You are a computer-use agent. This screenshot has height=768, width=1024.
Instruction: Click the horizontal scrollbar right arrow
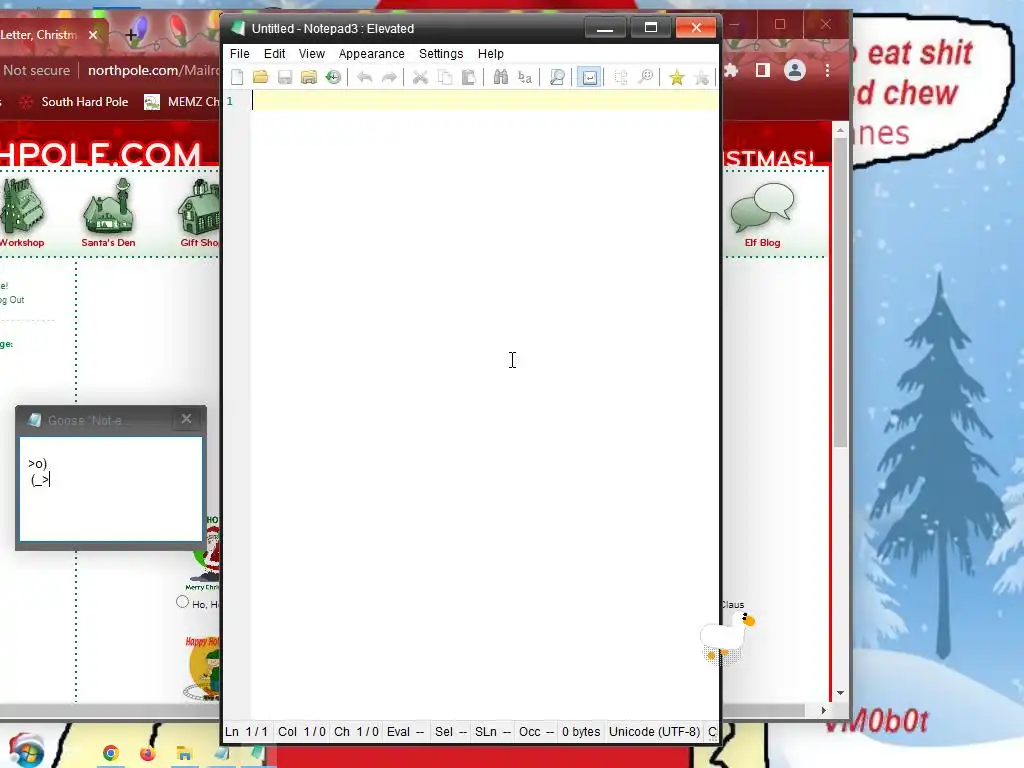click(824, 710)
